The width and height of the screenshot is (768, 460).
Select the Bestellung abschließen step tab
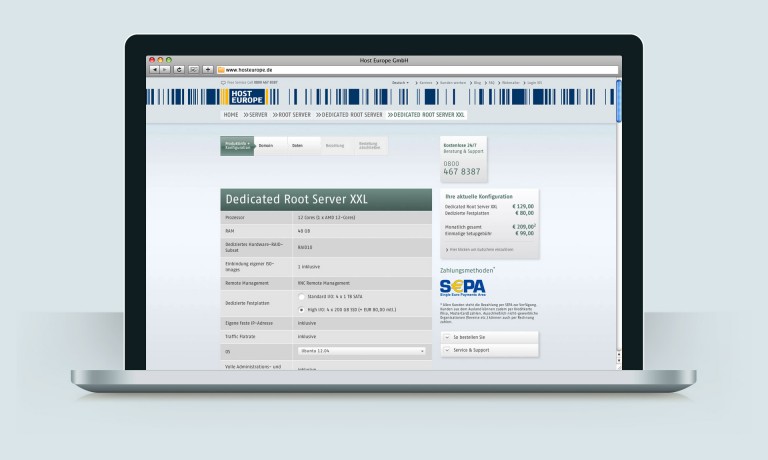tap(371, 146)
